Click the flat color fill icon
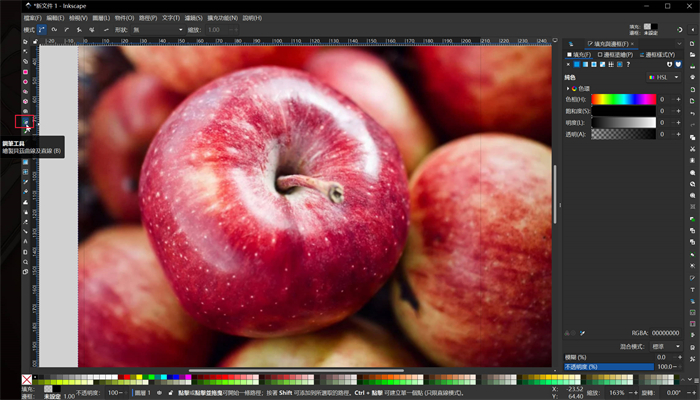This screenshot has width=700, height=400. click(x=579, y=64)
